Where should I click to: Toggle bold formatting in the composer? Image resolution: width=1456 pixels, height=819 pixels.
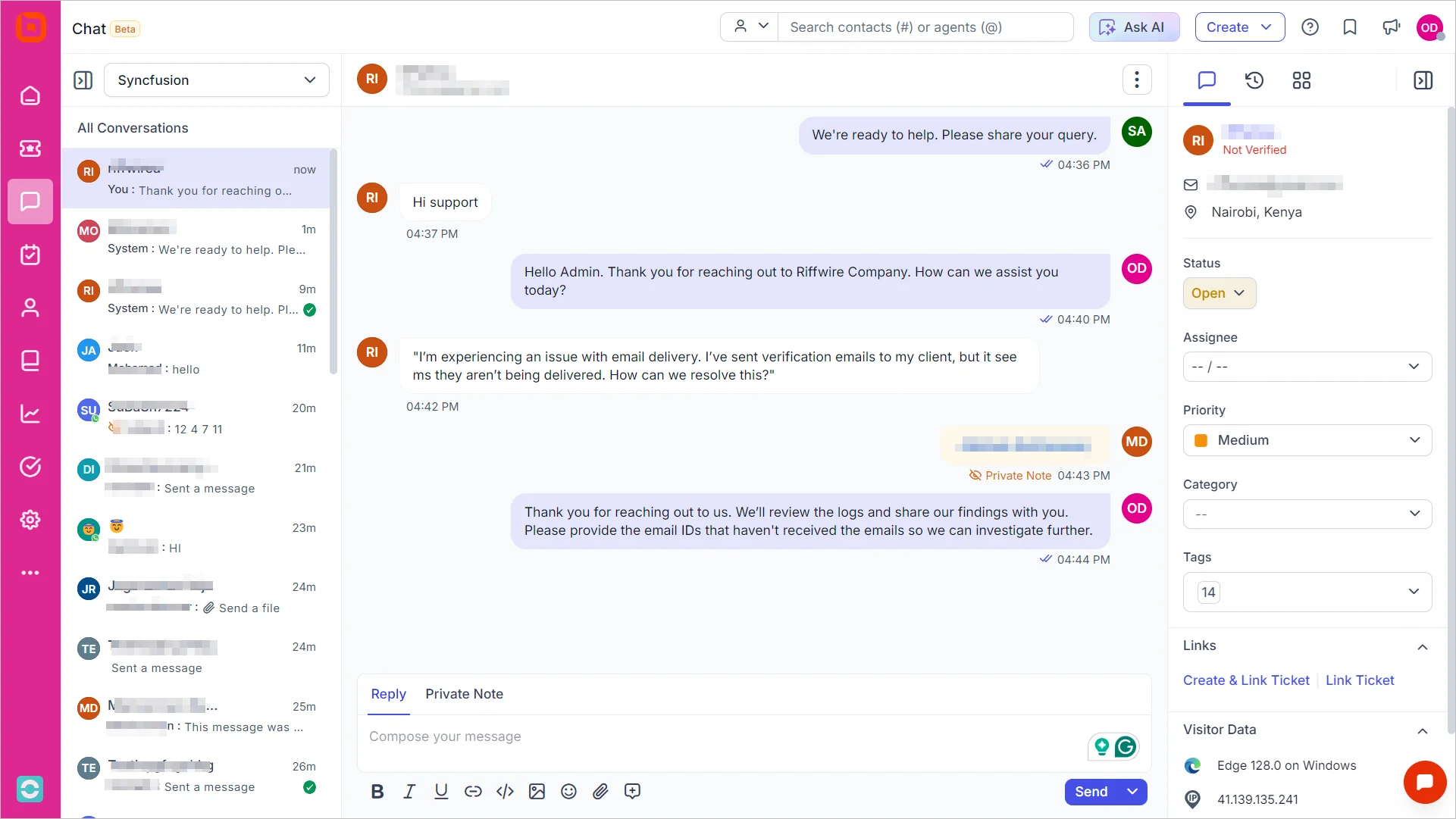point(377,791)
